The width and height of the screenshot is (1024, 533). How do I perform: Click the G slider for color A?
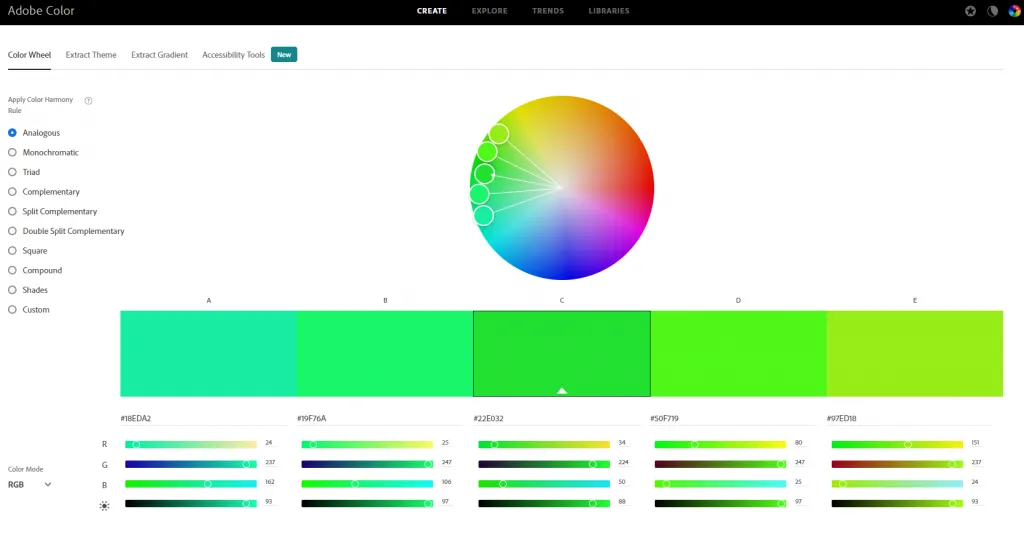tap(191, 464)
